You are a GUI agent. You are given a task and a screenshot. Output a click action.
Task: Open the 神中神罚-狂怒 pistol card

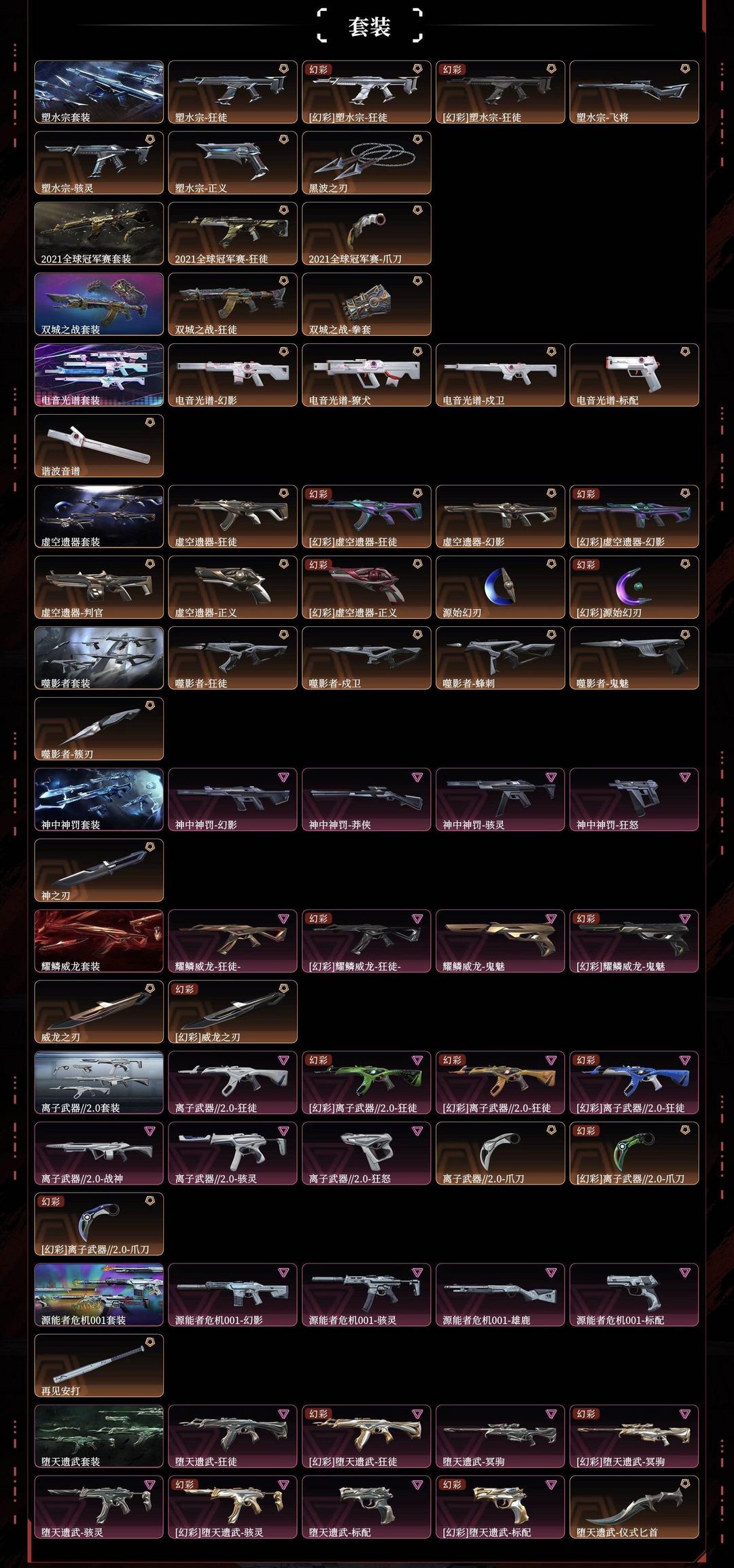pos(634,799)
